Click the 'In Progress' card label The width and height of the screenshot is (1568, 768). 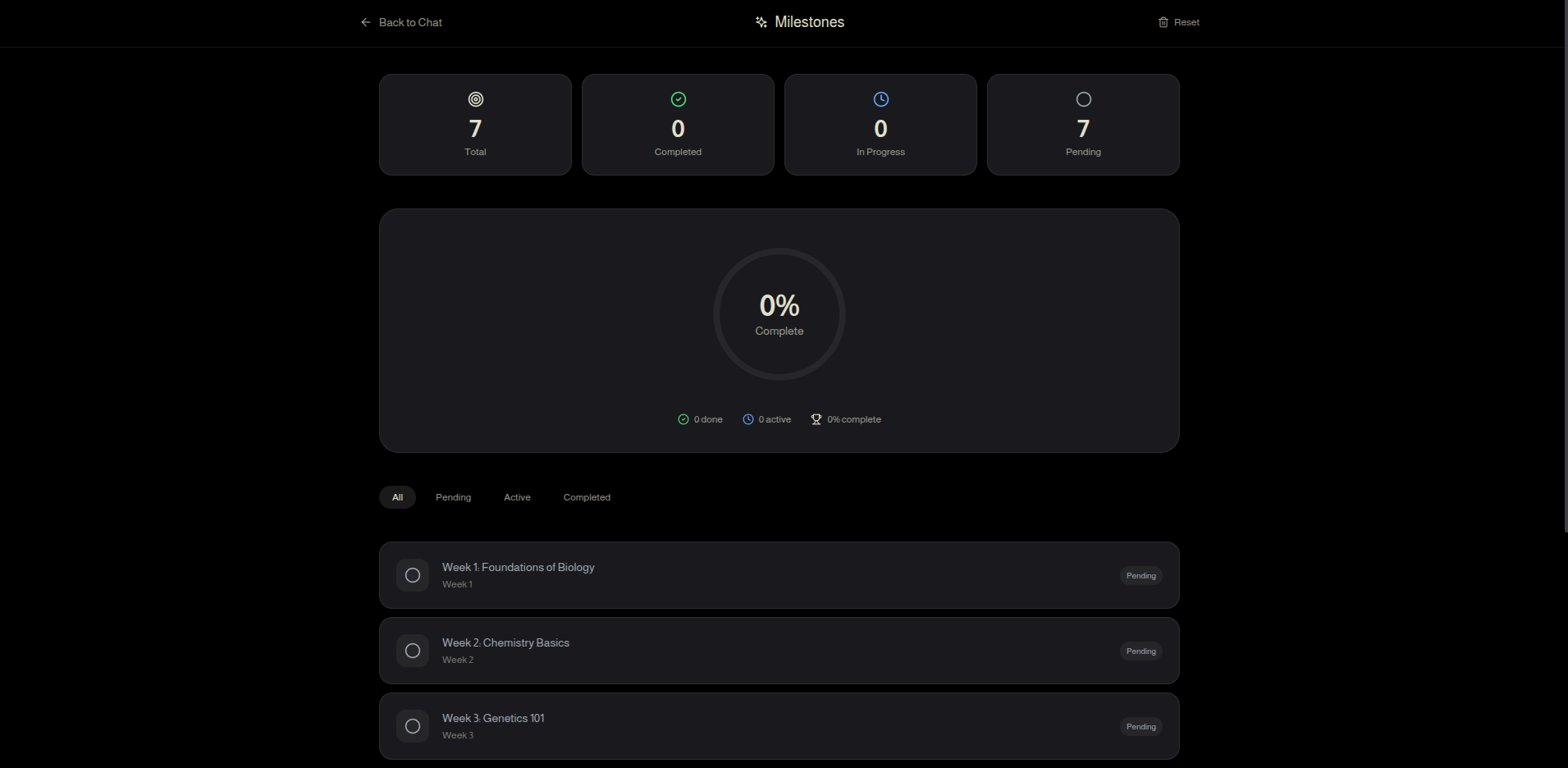(x=881, y=152)
